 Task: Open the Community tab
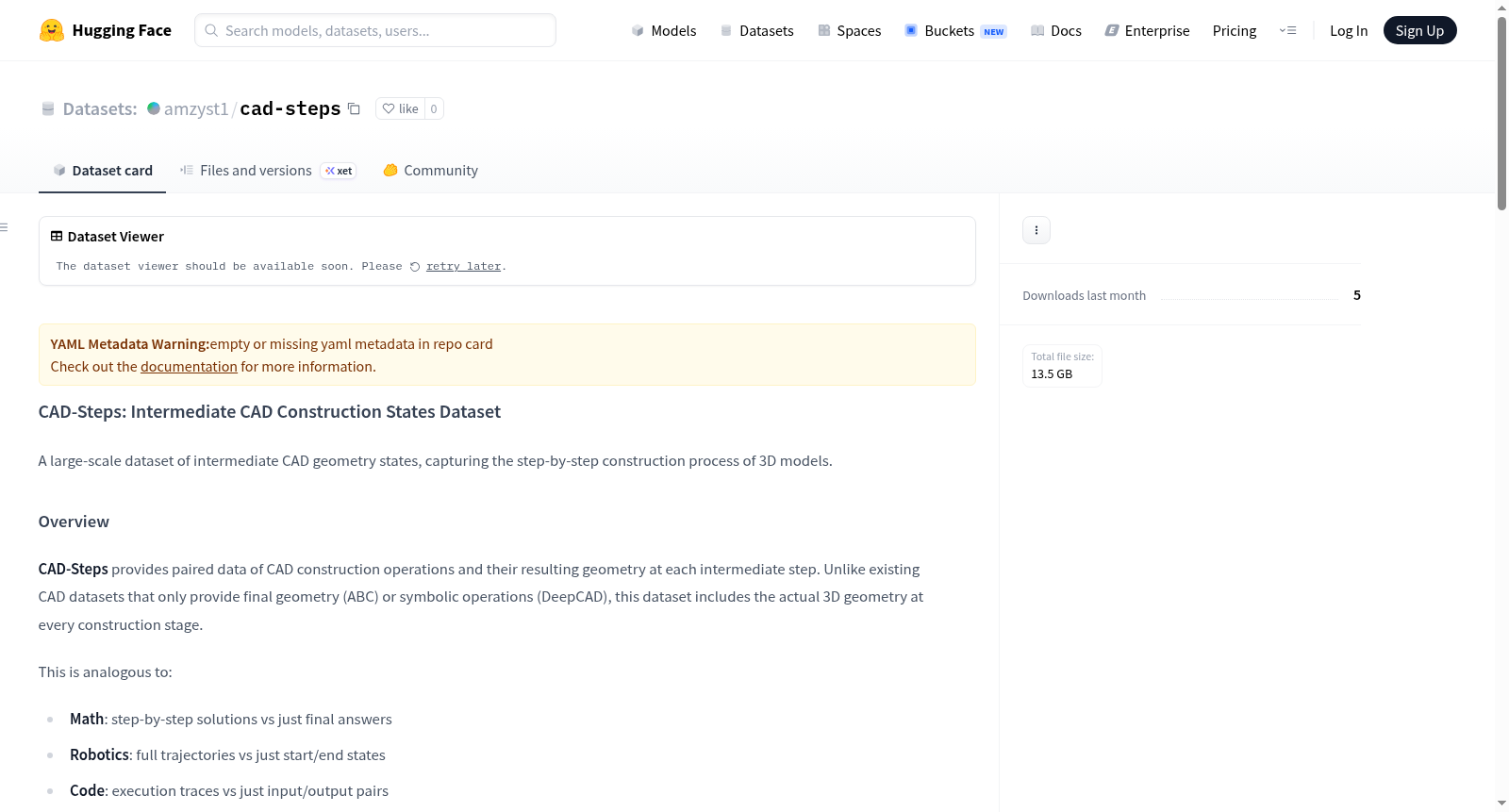tap(430, 171)
